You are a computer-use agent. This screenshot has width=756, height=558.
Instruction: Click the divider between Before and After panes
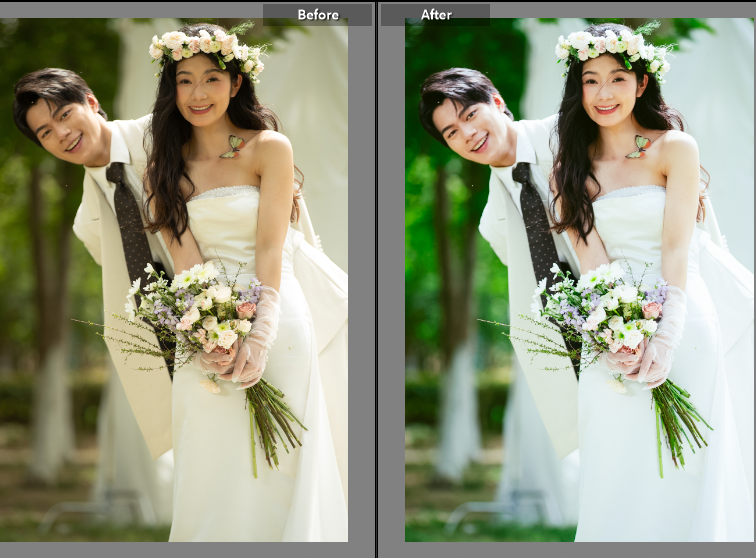tap(376, 280)
